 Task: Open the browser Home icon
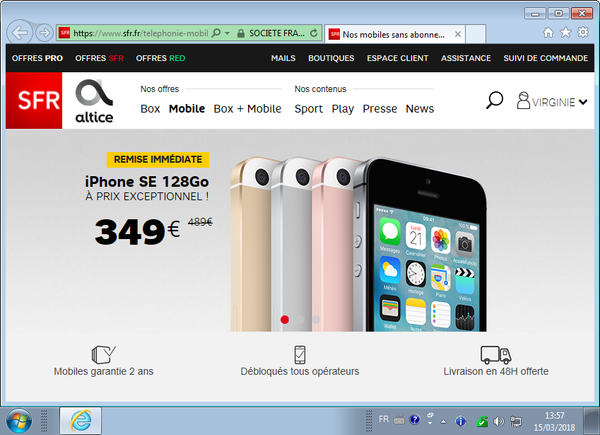click(548, 33)
